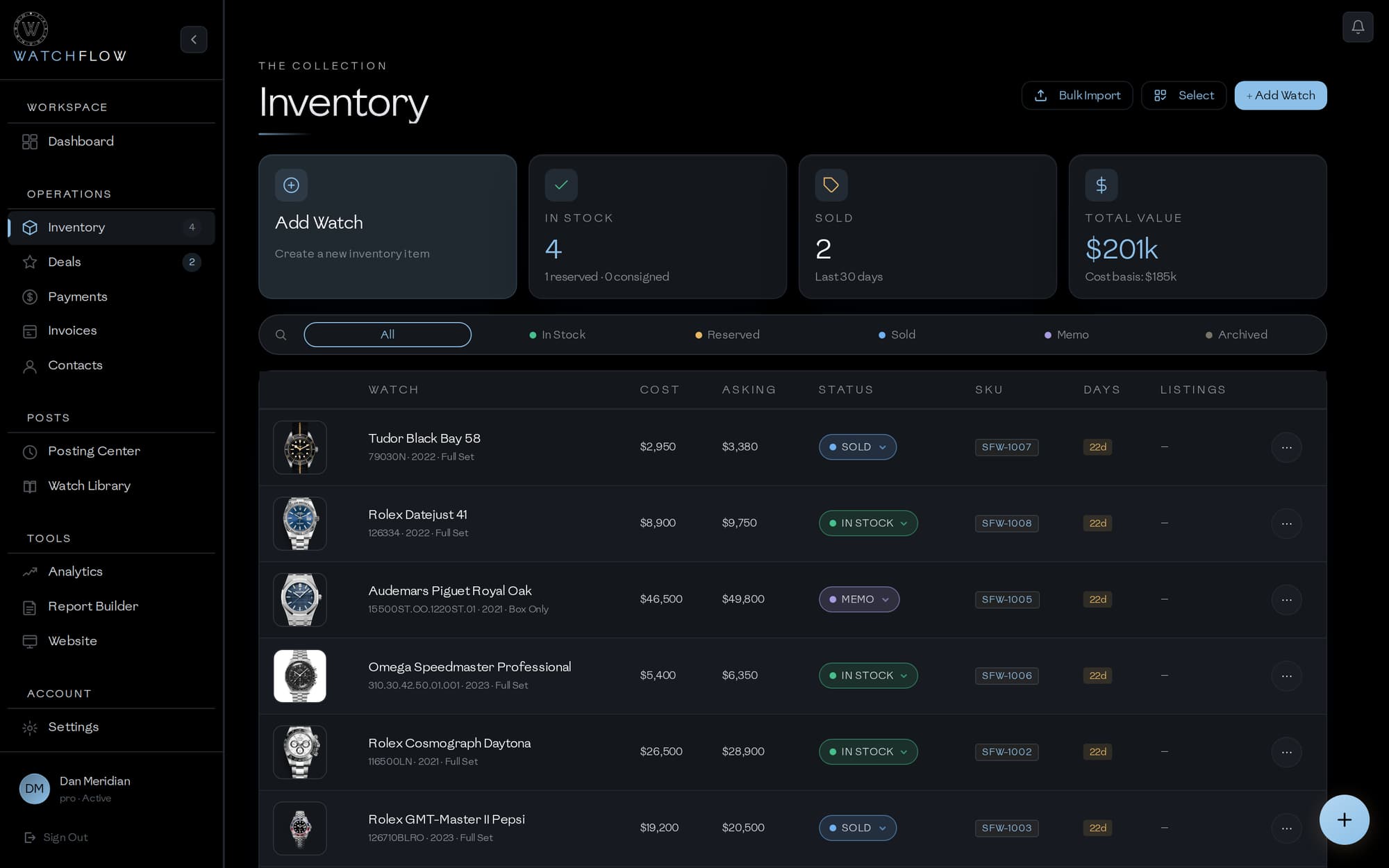Click the DAYS column header
The image size is (1389, 868).
pos(1101,390)
